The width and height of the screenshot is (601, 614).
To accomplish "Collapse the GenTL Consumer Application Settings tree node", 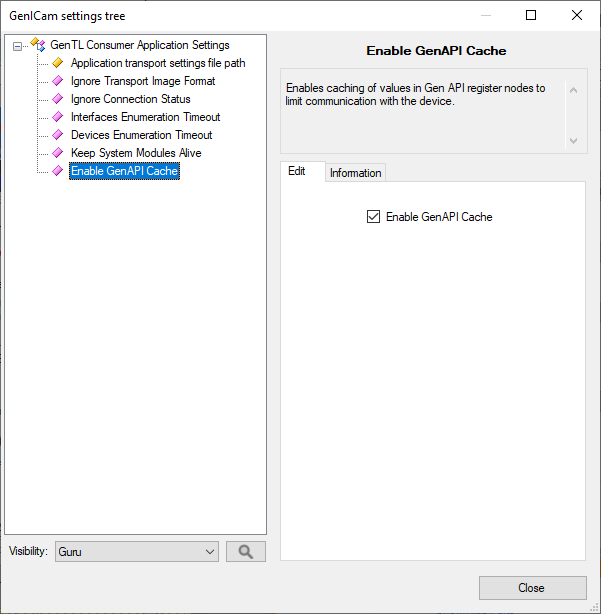I will click(17, 46).
